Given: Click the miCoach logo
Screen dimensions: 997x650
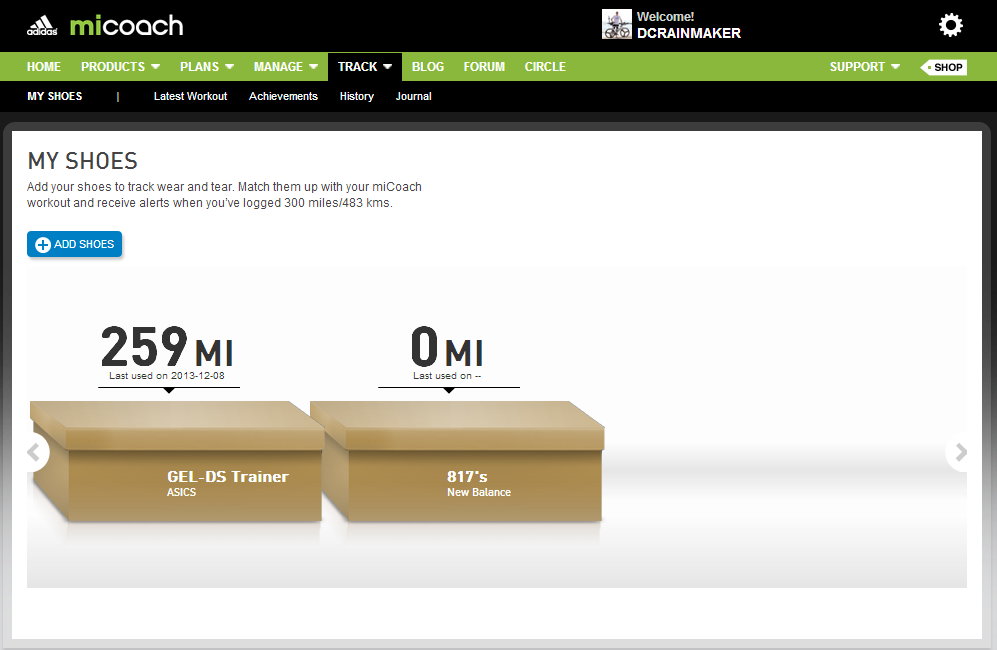Looking at the screenshot, I should pyautogui.click(x=127, y=25).
